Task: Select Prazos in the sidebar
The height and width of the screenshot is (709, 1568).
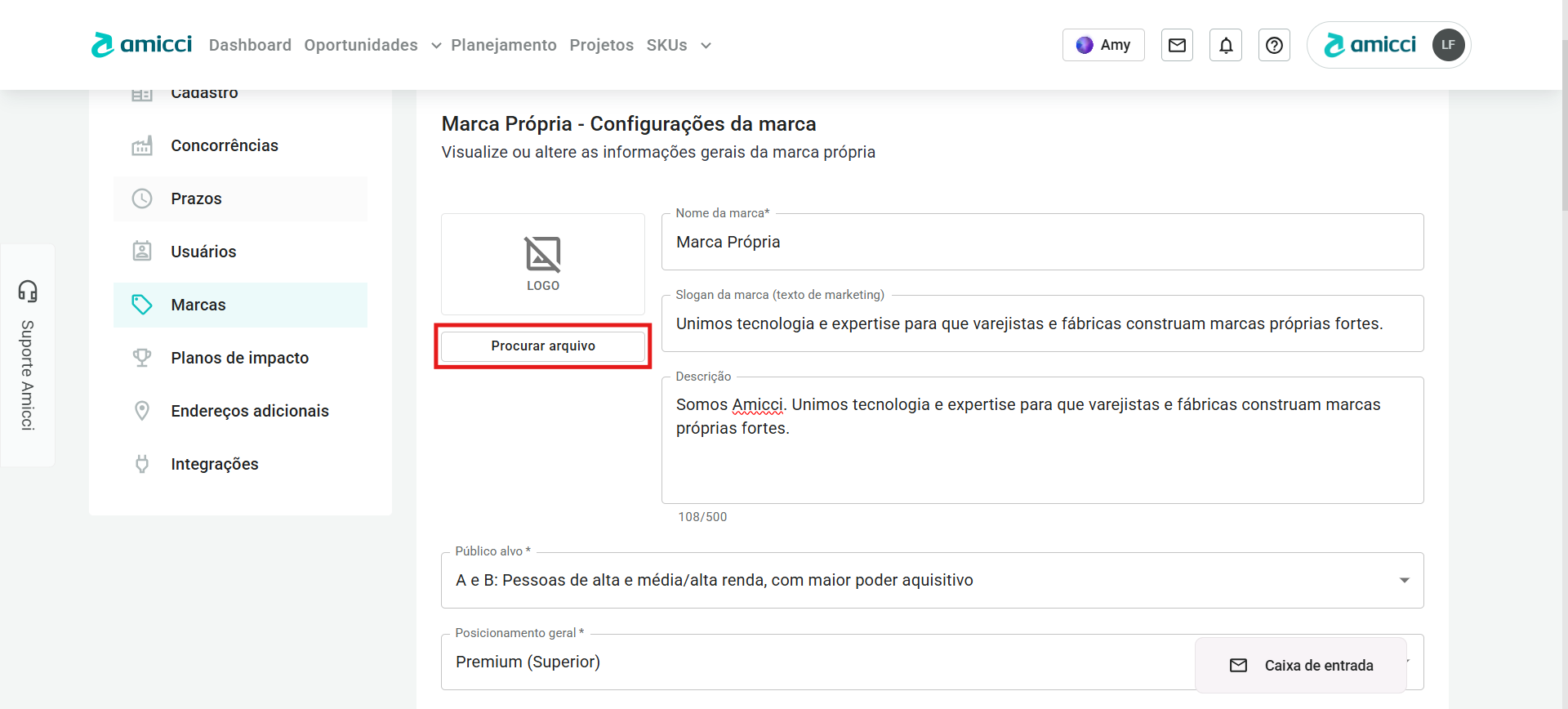Action: (x=196, y=198)
